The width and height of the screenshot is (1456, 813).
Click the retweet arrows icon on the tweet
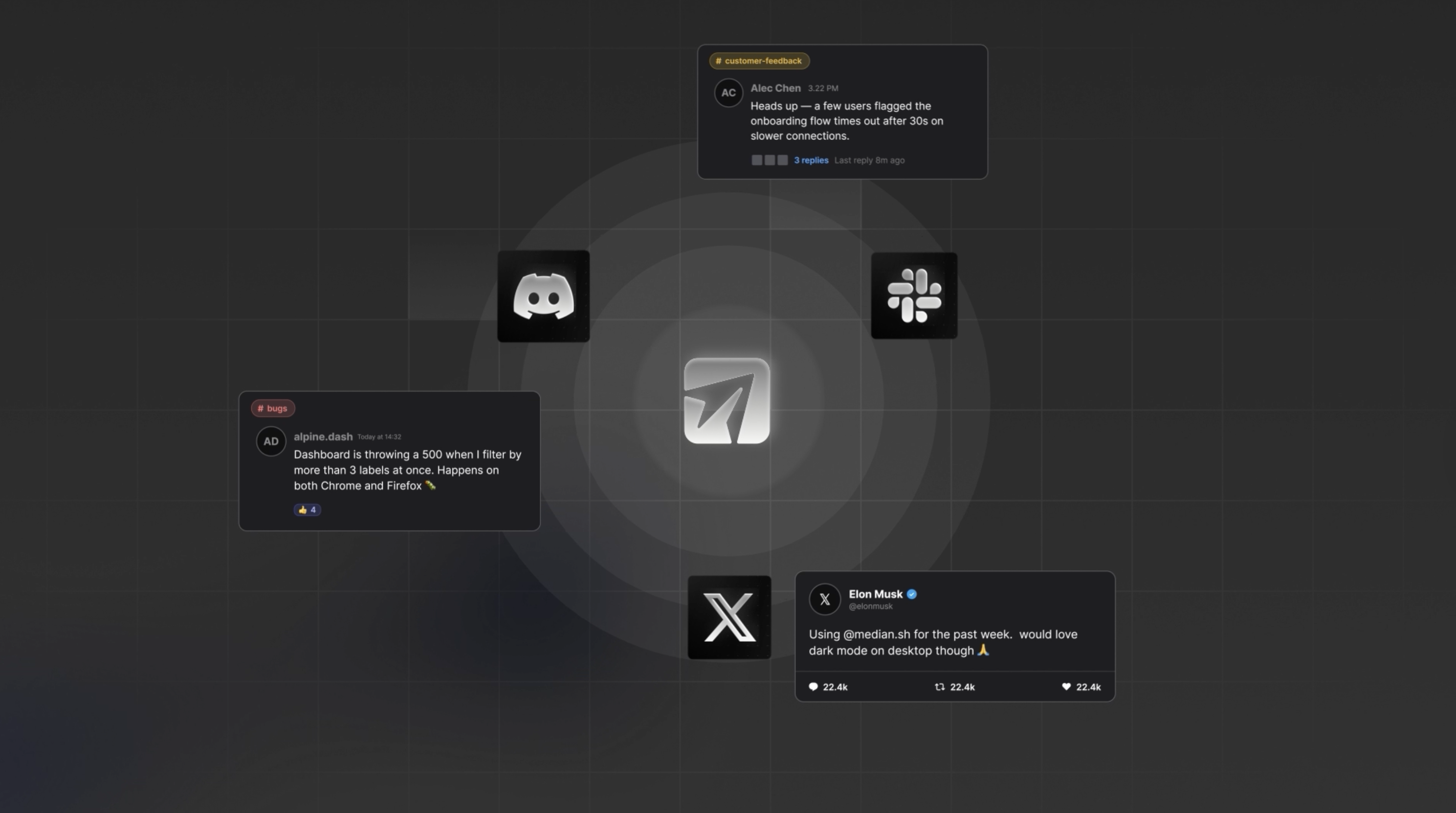[939, 687]
